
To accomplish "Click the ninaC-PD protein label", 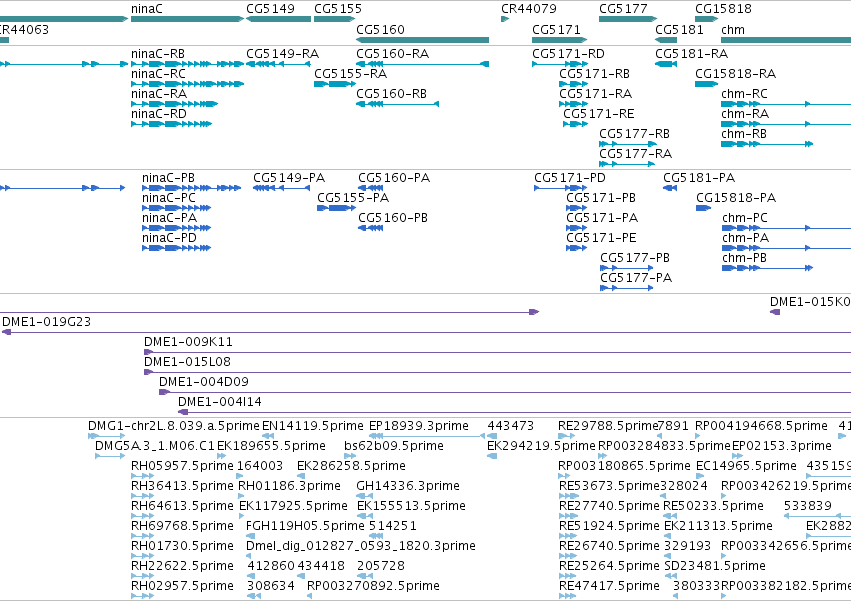I will (169, 238).
